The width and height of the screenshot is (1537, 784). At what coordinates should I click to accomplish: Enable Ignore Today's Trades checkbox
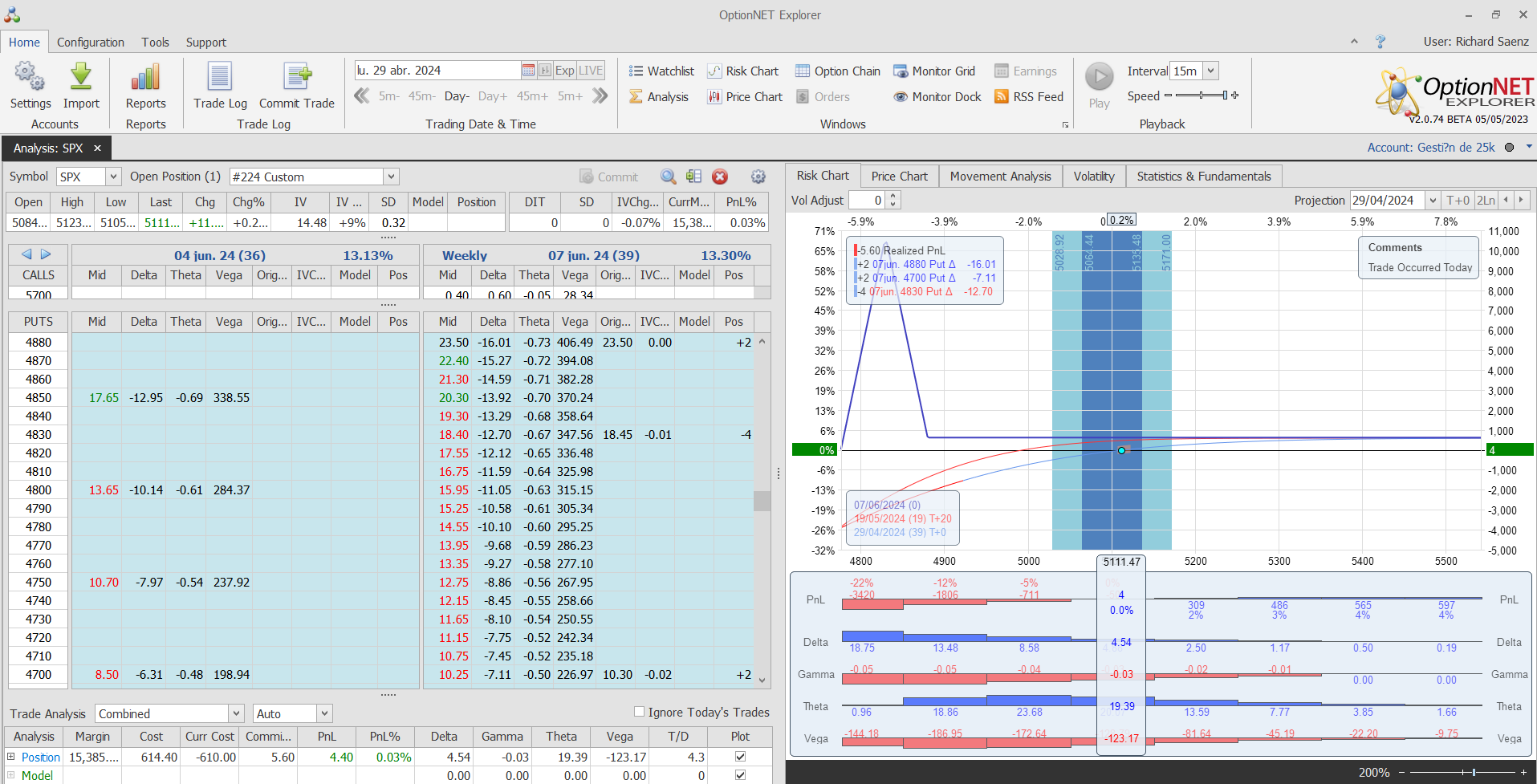tap(640, 712)
